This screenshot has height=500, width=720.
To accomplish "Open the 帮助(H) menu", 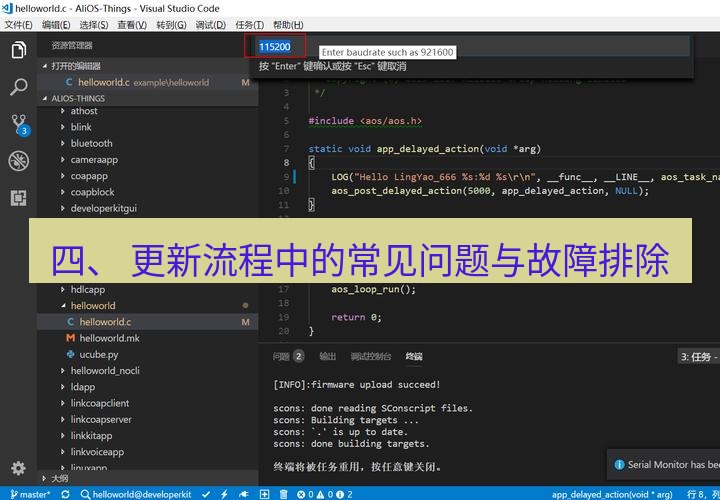I will coord(288,25).
